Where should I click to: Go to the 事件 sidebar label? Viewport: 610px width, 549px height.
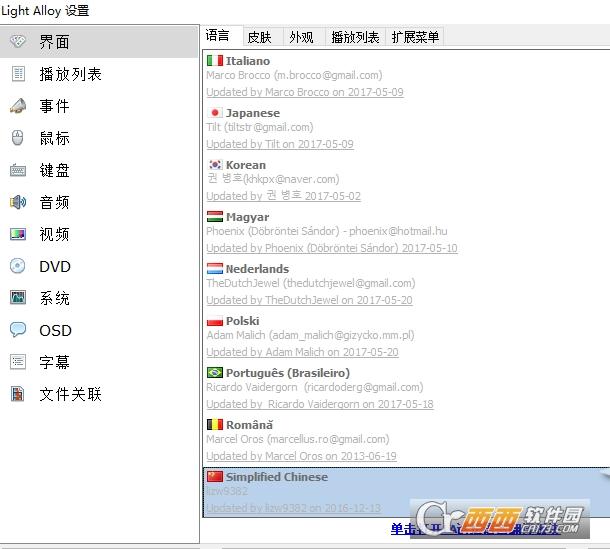tap(54, 106)
